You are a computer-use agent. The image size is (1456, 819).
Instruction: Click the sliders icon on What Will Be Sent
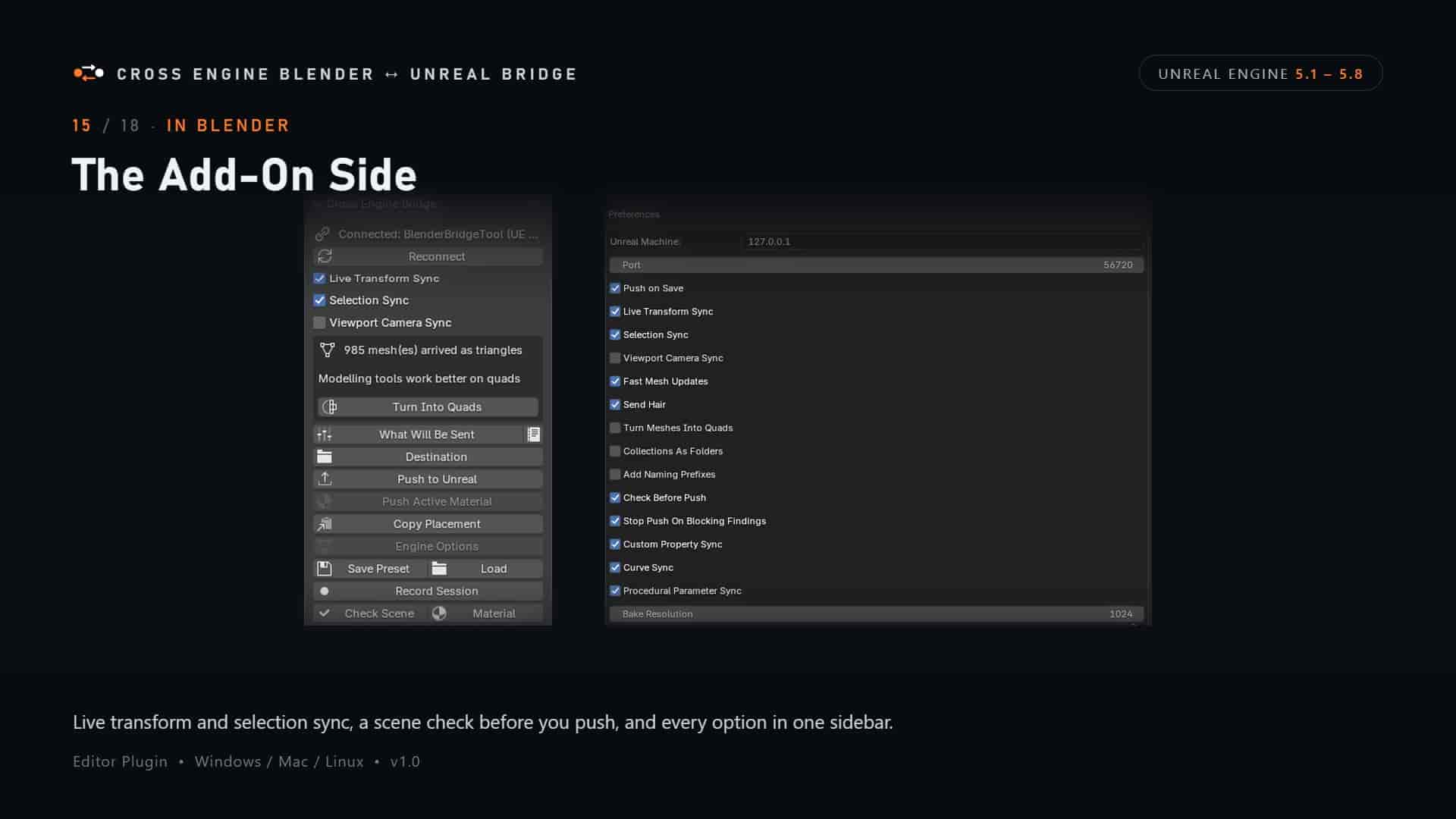(x=325, y=435)
